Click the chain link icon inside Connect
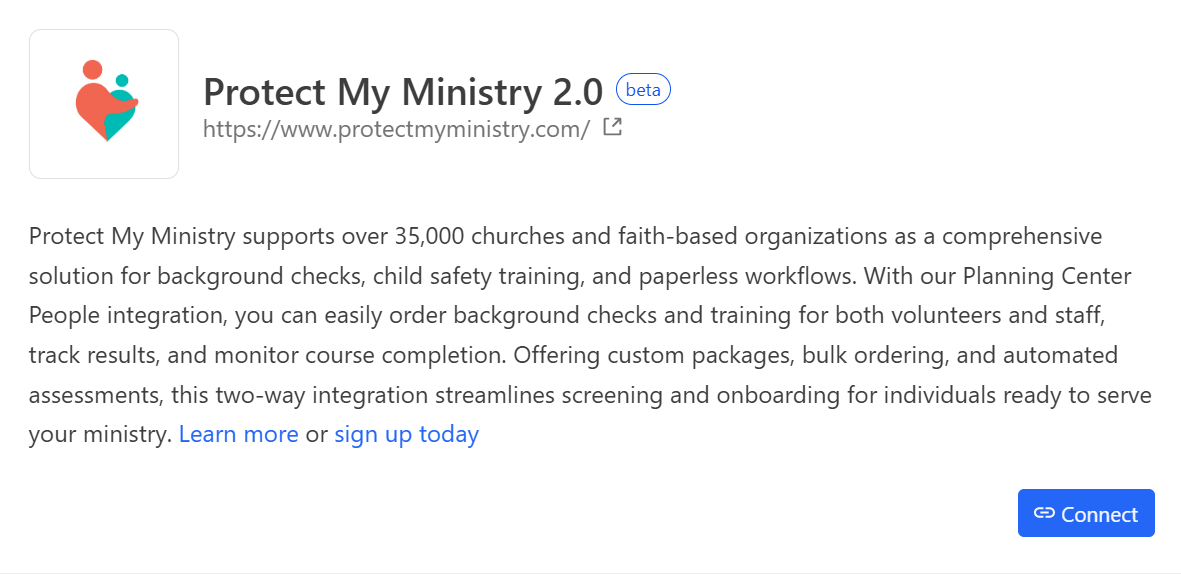Viewport: 1181px width, 580px height. (x=1044, y=513)
